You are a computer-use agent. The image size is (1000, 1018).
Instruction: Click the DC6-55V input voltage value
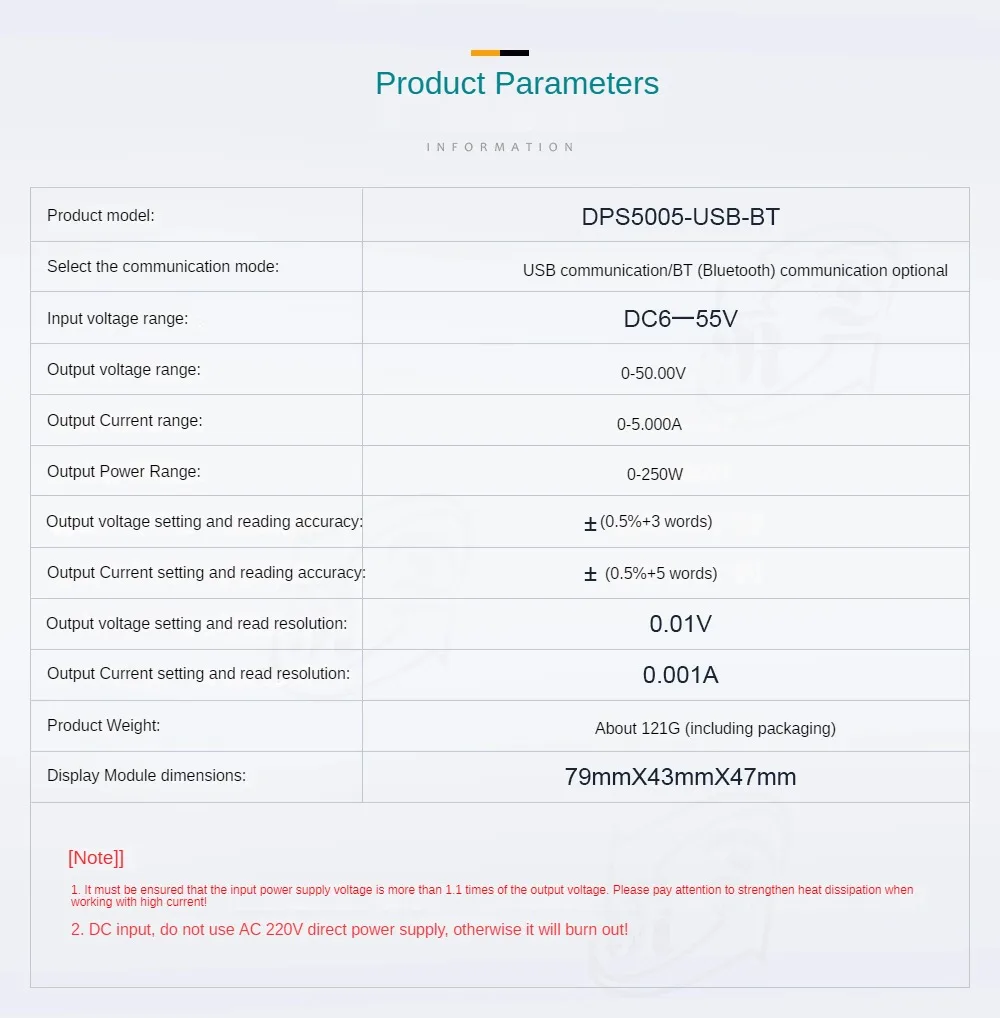pos(680,319)
